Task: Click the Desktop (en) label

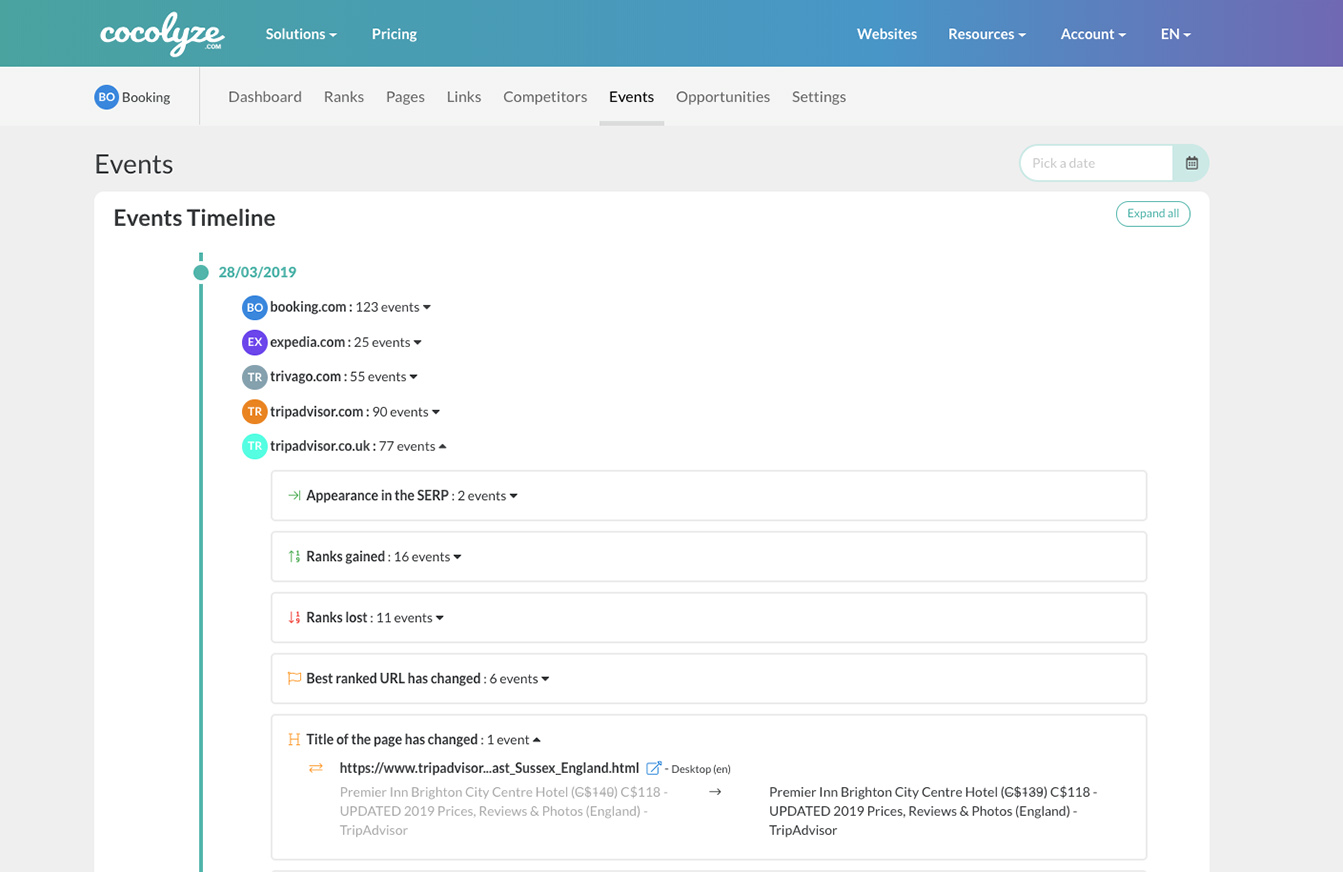Action: click(701, 769)
